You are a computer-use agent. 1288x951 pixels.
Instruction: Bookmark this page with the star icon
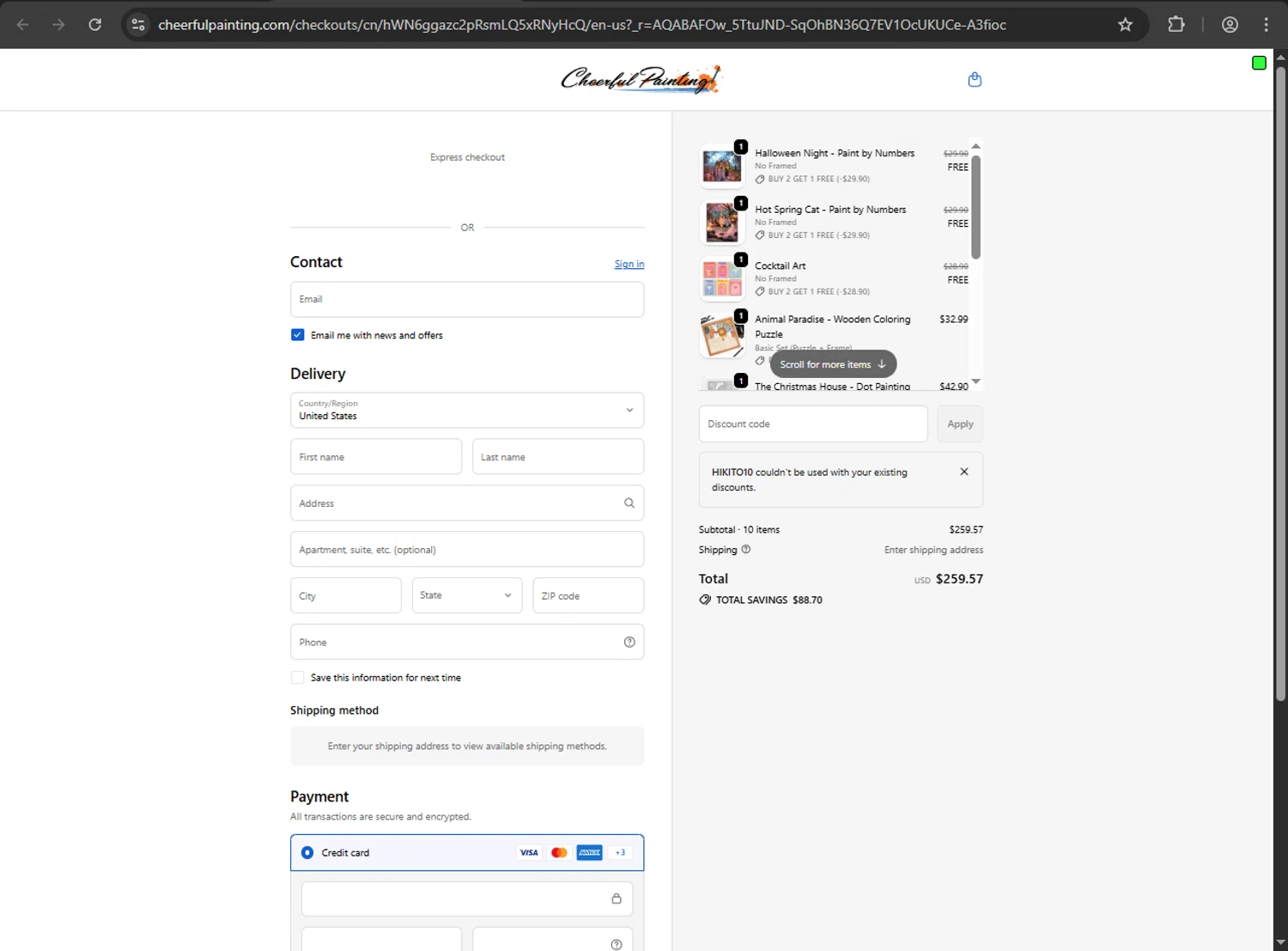1125,24
